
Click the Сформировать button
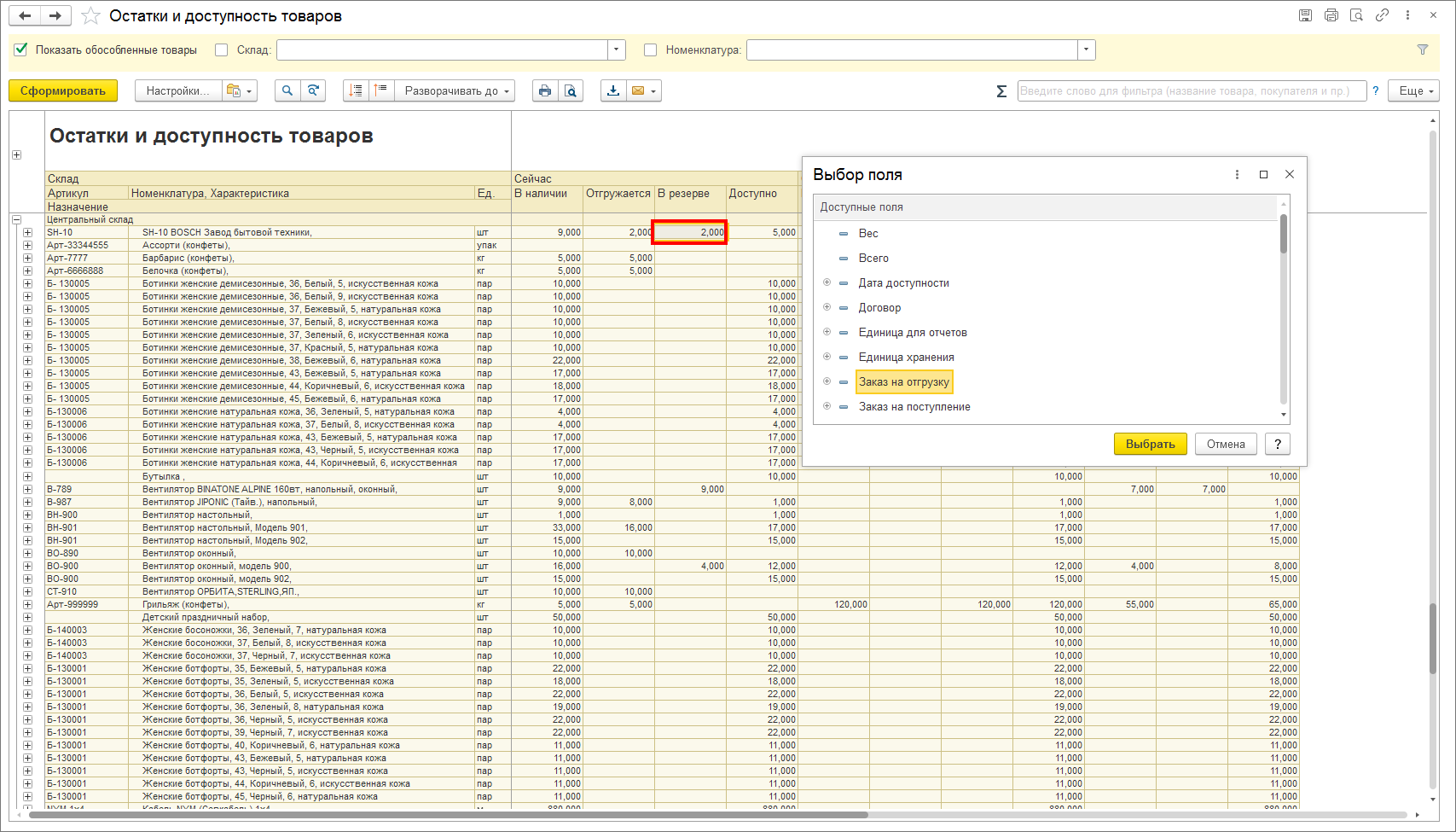63,90
